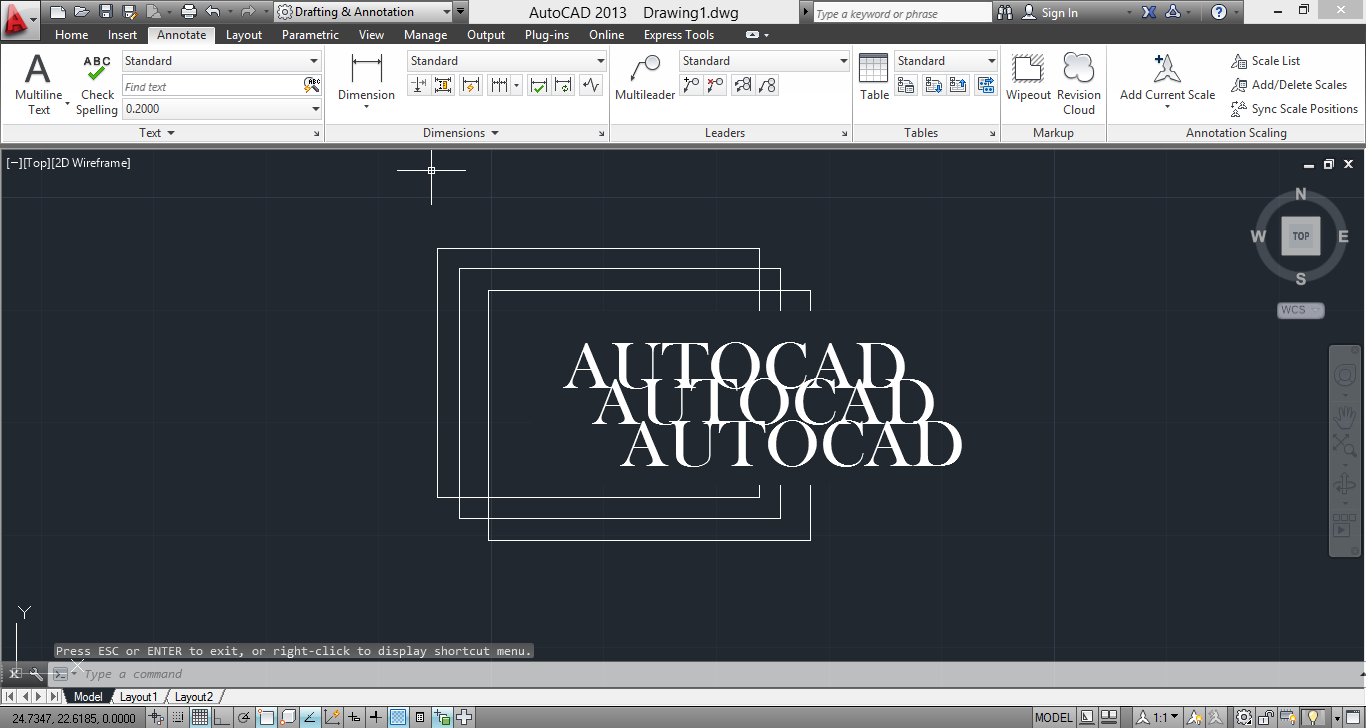
Task: Click the Dimension Update icon
Action: 564,85
